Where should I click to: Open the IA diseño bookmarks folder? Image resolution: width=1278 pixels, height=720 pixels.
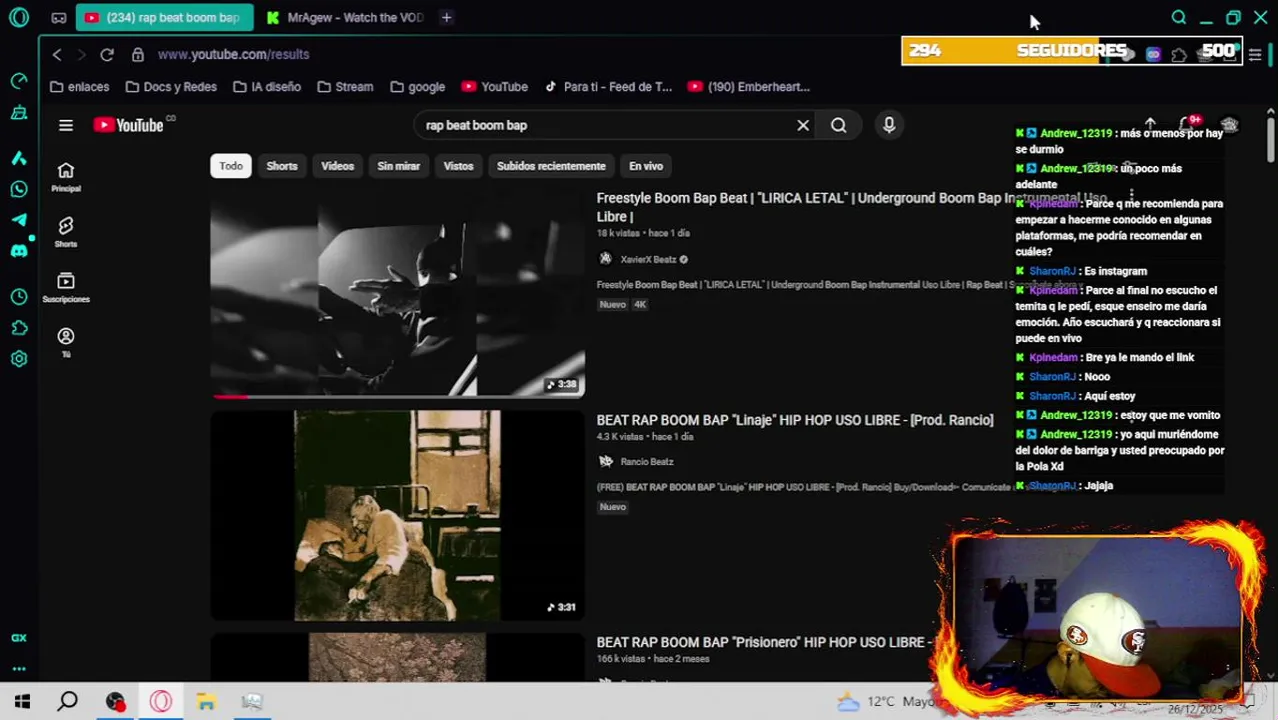click(x=266, y=87)
